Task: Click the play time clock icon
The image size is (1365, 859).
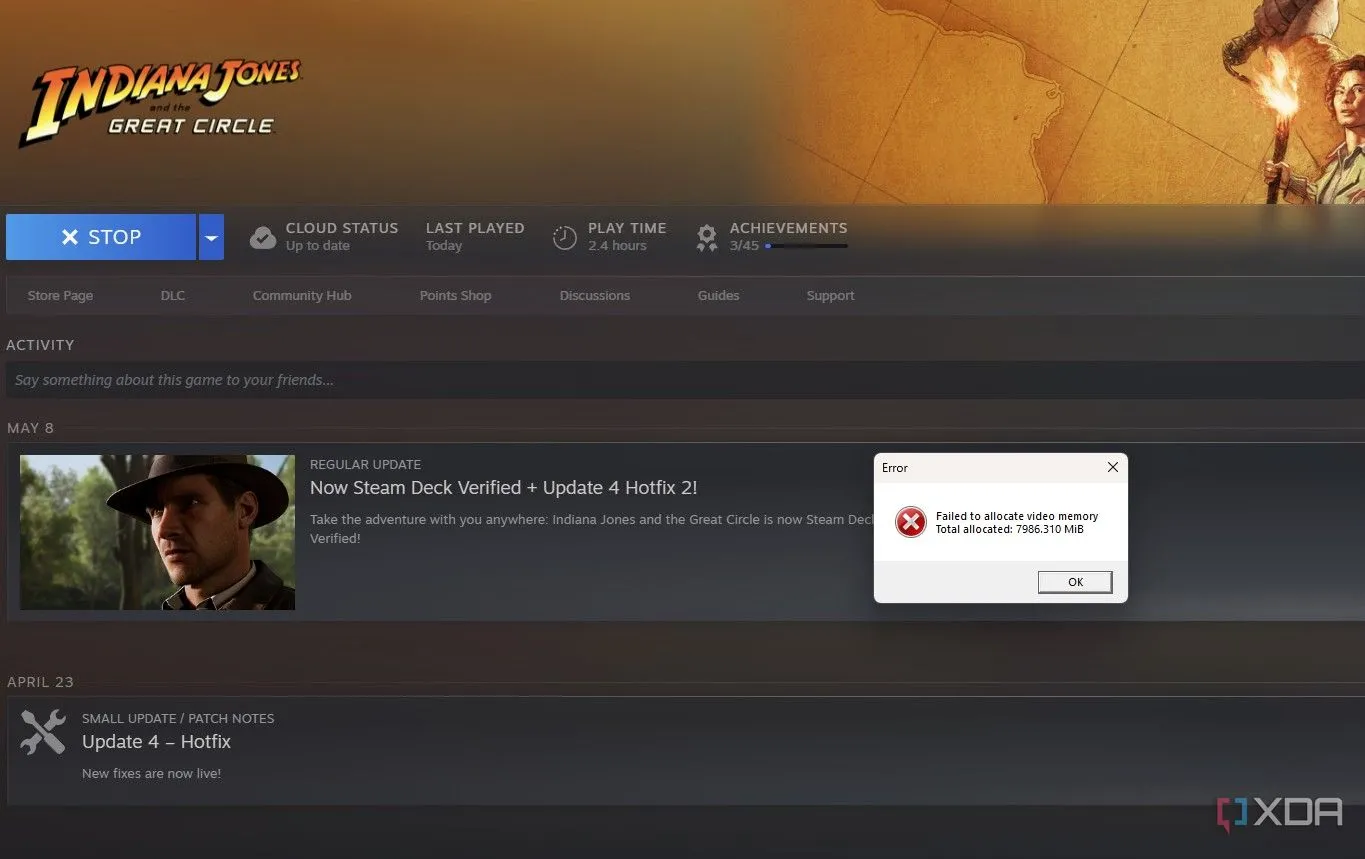Action: click(x=565, y=237)
